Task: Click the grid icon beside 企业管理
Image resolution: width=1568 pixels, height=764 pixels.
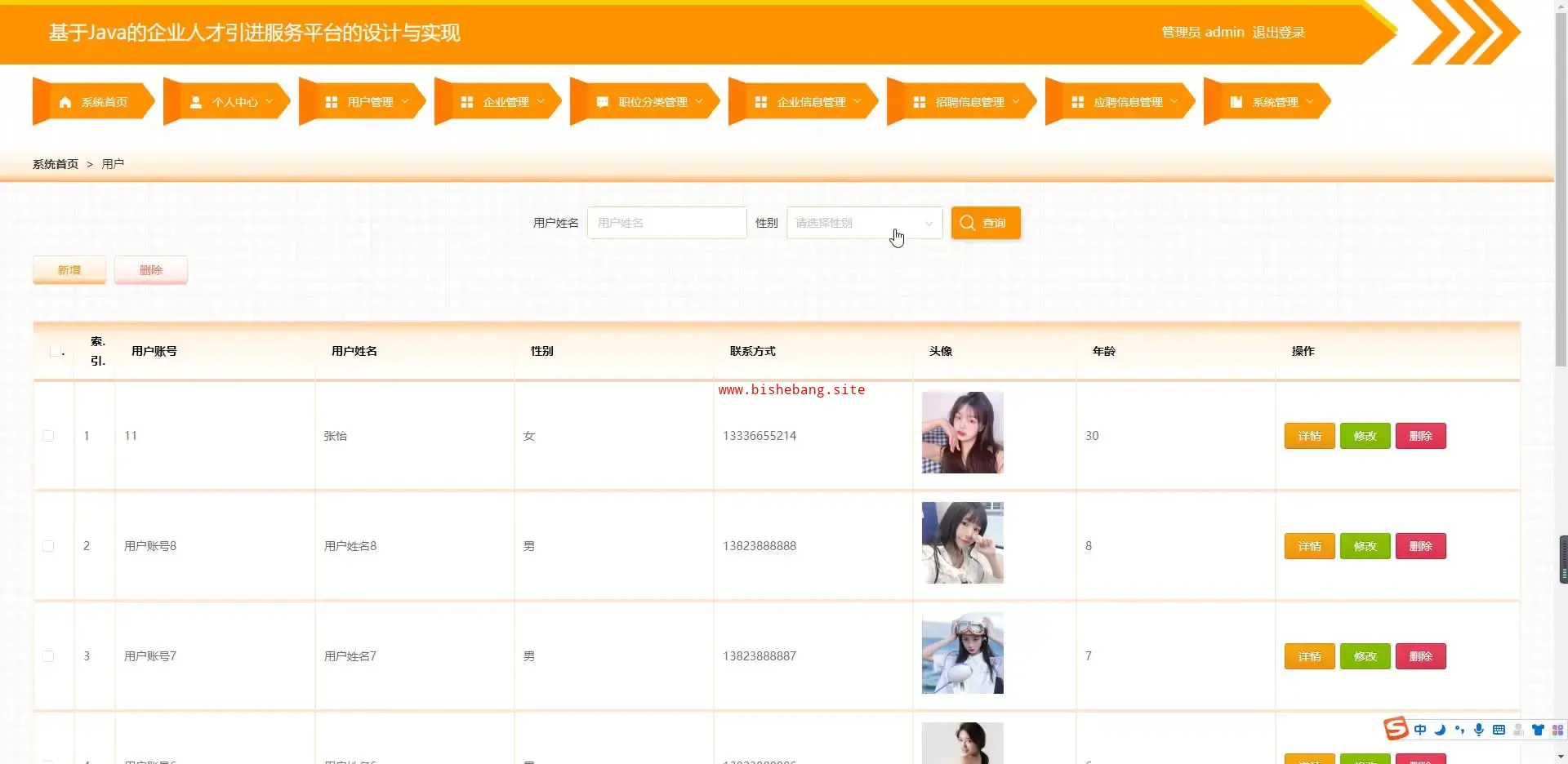Action: coord(467,102)
